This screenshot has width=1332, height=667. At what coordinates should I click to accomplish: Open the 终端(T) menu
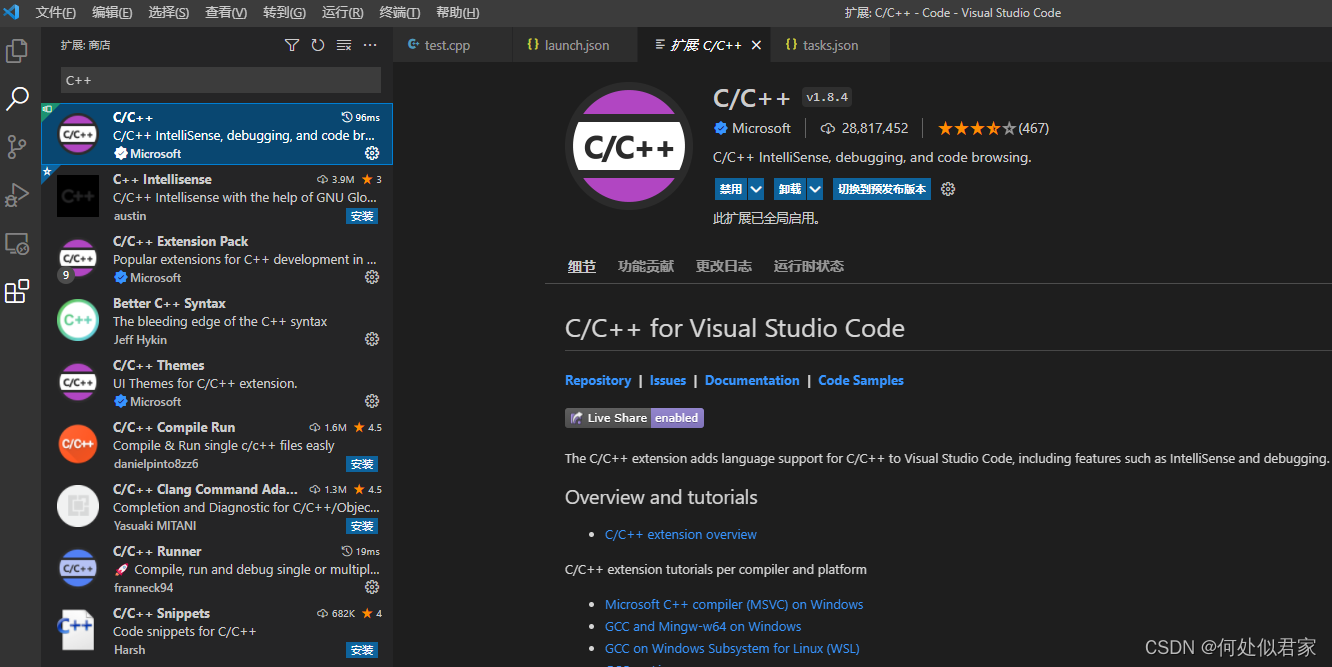point(400,13)
